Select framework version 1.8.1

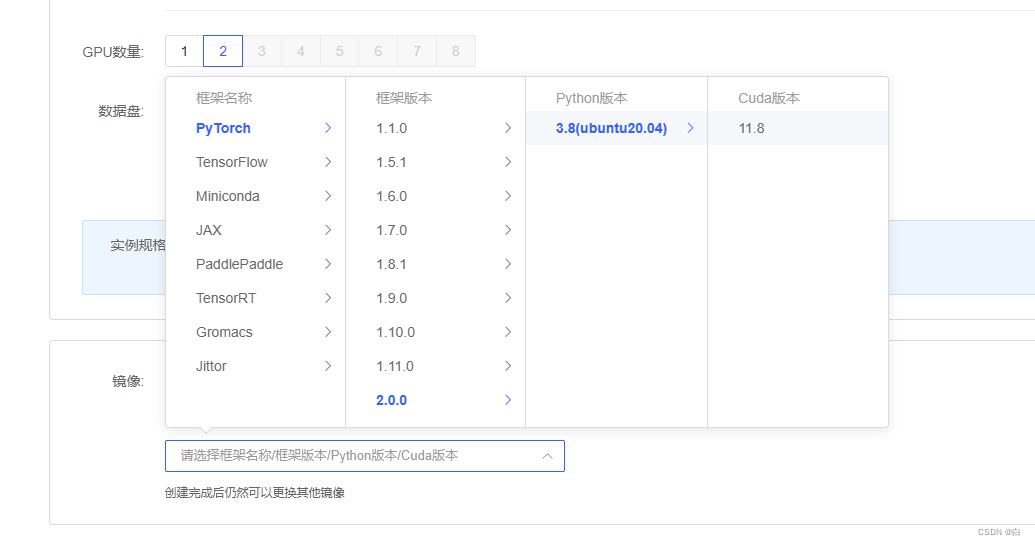tap(436, 264)
